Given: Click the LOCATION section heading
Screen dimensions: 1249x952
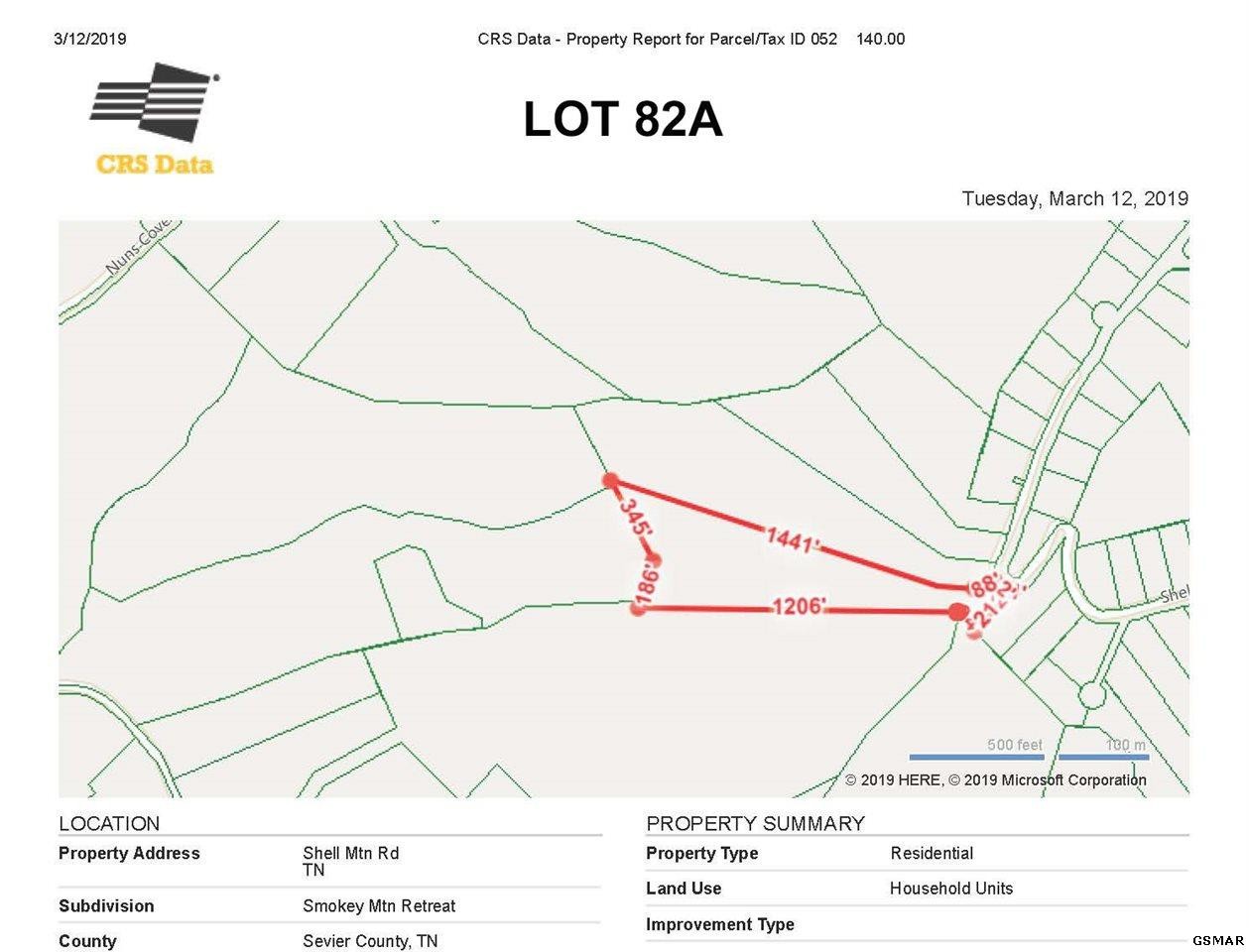Looking at the screenshot, I should tap(109, 823).
